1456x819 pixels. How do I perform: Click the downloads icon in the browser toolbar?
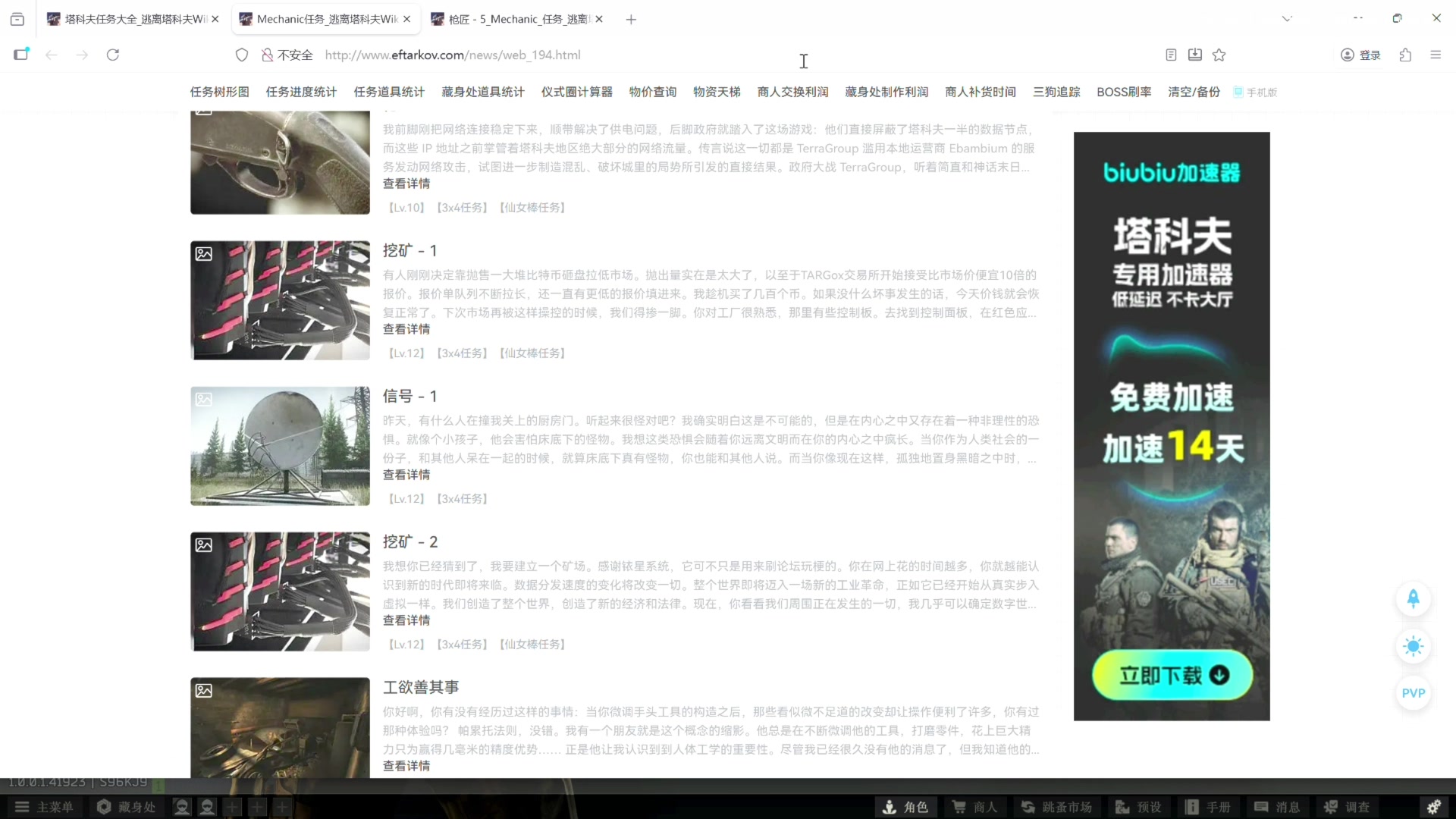1195,55
